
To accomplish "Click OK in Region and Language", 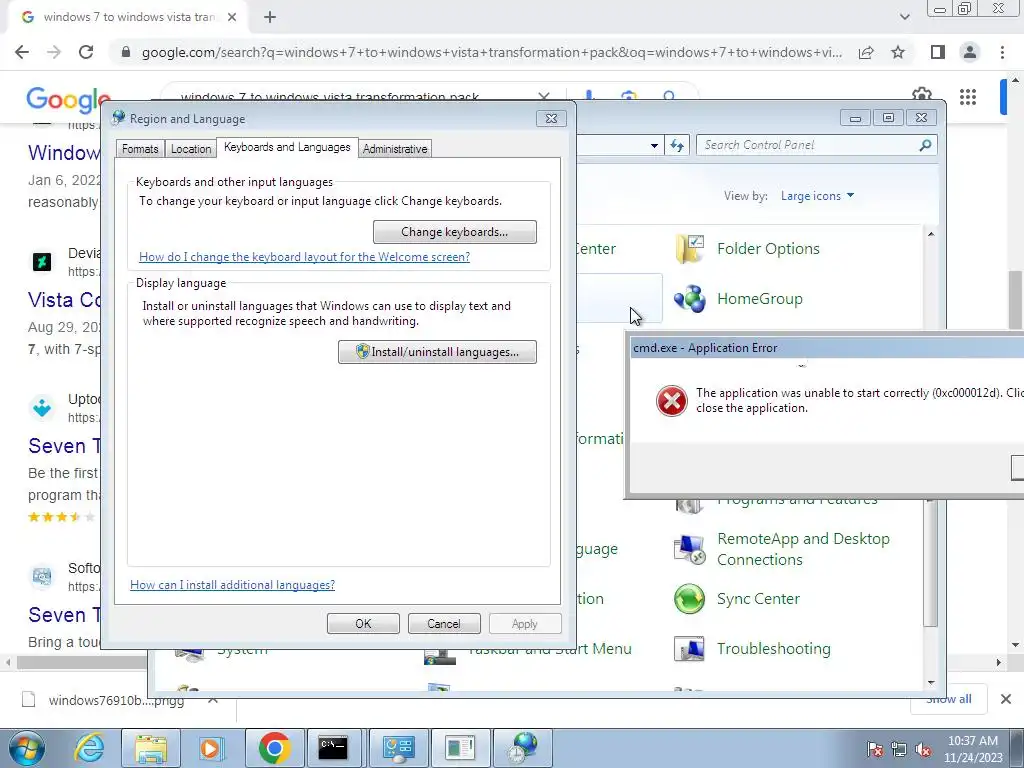I will click(363, 624).
